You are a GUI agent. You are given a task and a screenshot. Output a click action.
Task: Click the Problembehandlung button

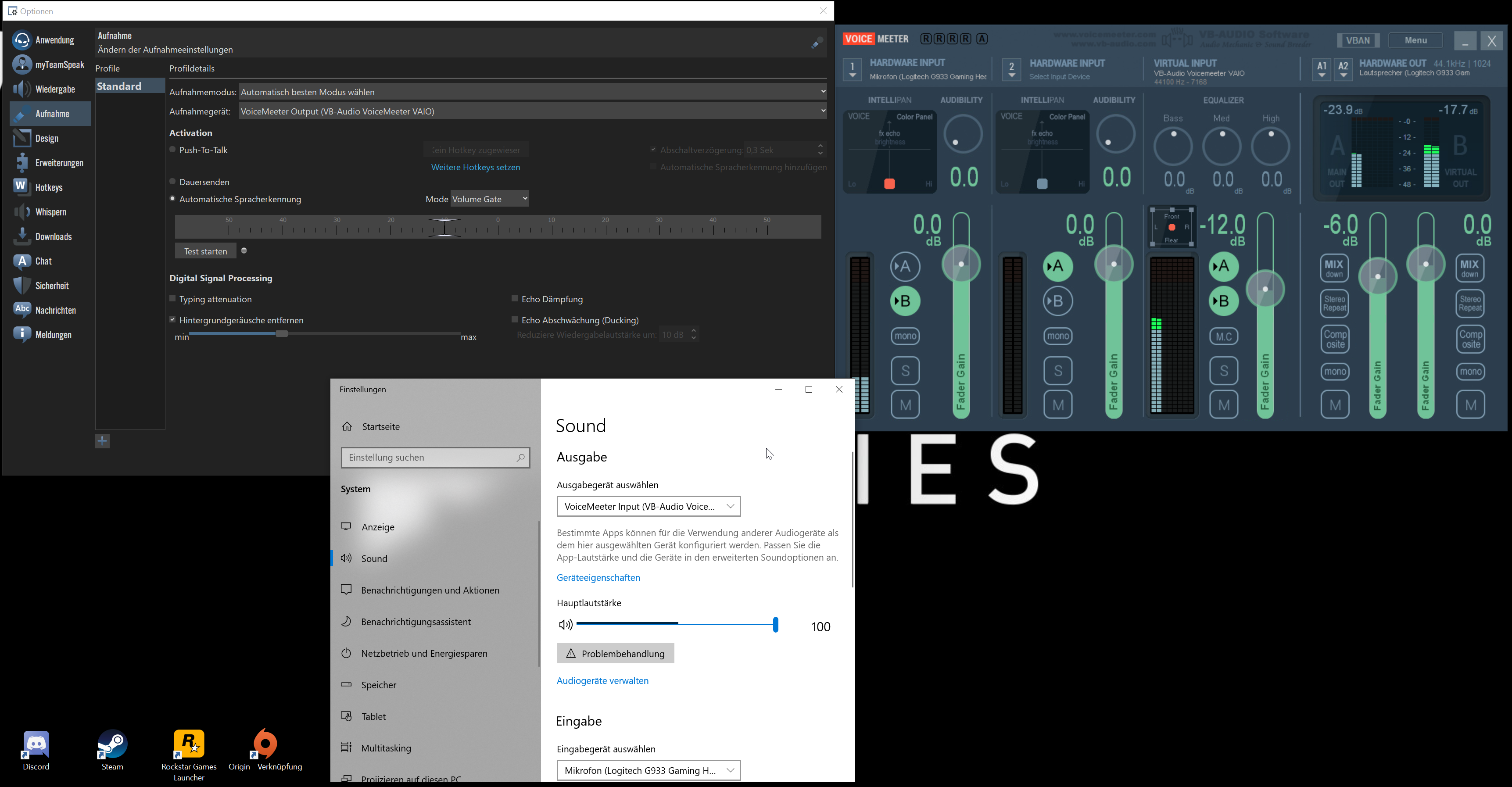point(615,654)
